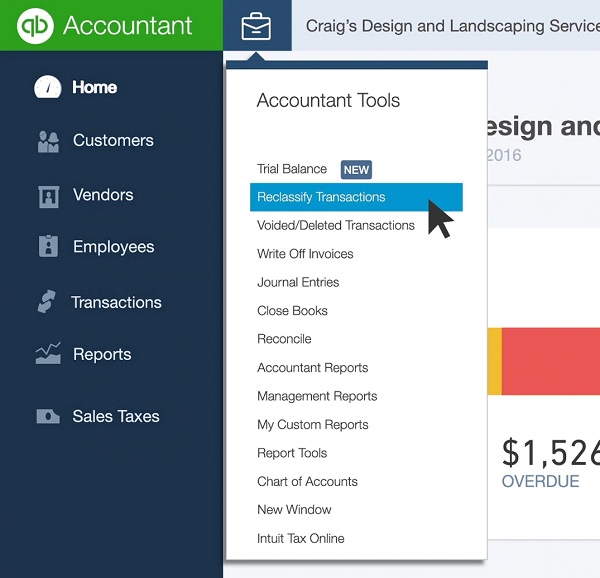This screenshot has height=578, width=600.
Task: Open the Accountant Tools briefcase icon
Action: click(x=256, y=26)
